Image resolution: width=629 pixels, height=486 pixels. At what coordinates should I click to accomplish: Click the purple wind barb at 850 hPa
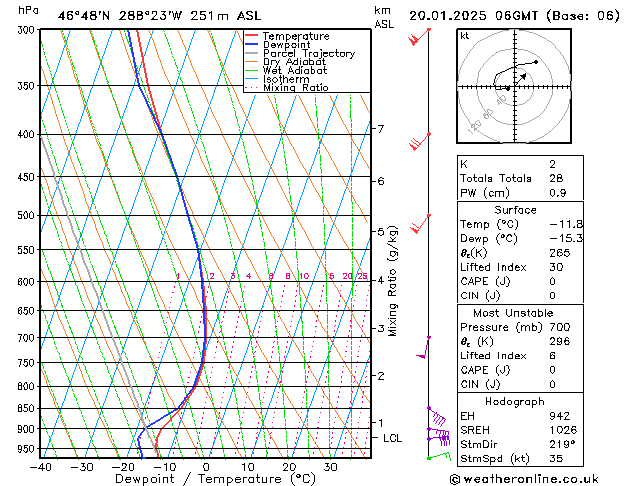(x=436, y=416)
